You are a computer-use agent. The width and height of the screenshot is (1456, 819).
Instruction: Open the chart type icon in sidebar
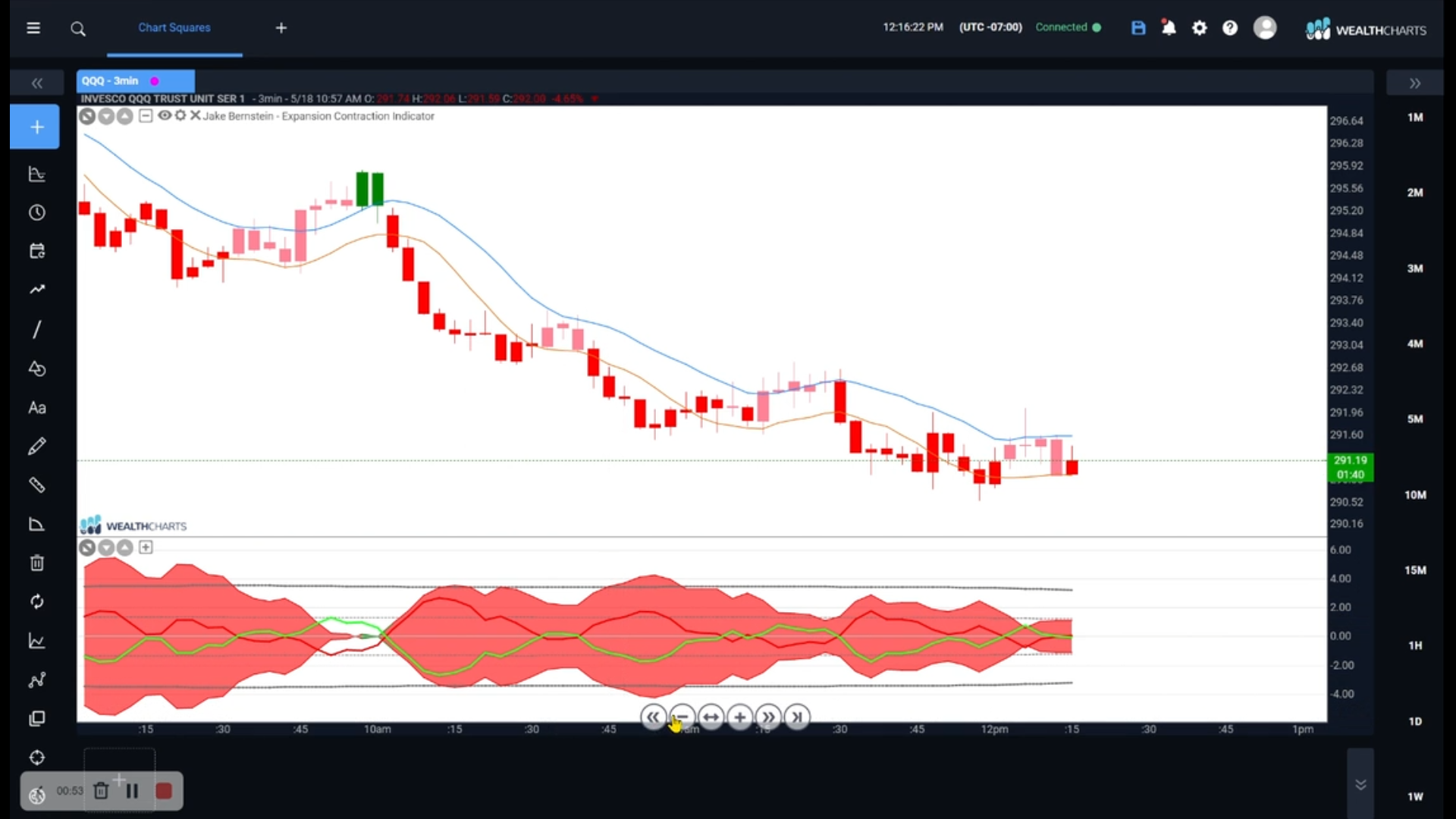(x=36, y=174)
